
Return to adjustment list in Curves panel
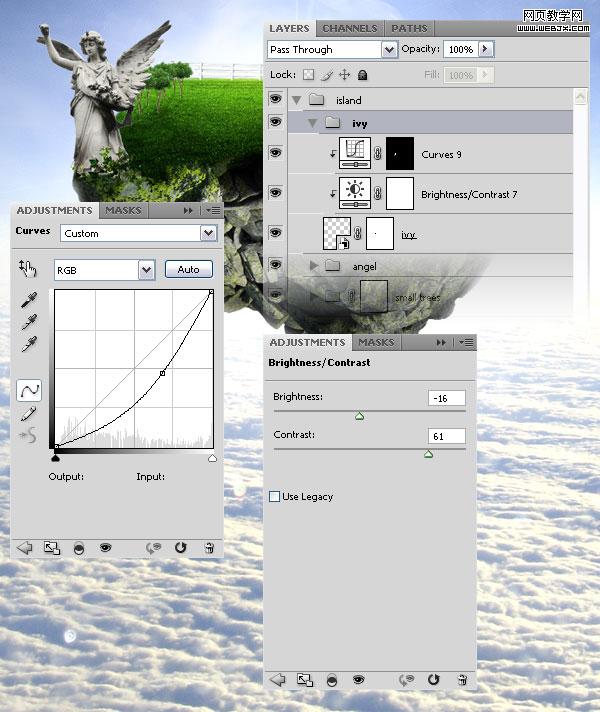(x=25, y=548)
